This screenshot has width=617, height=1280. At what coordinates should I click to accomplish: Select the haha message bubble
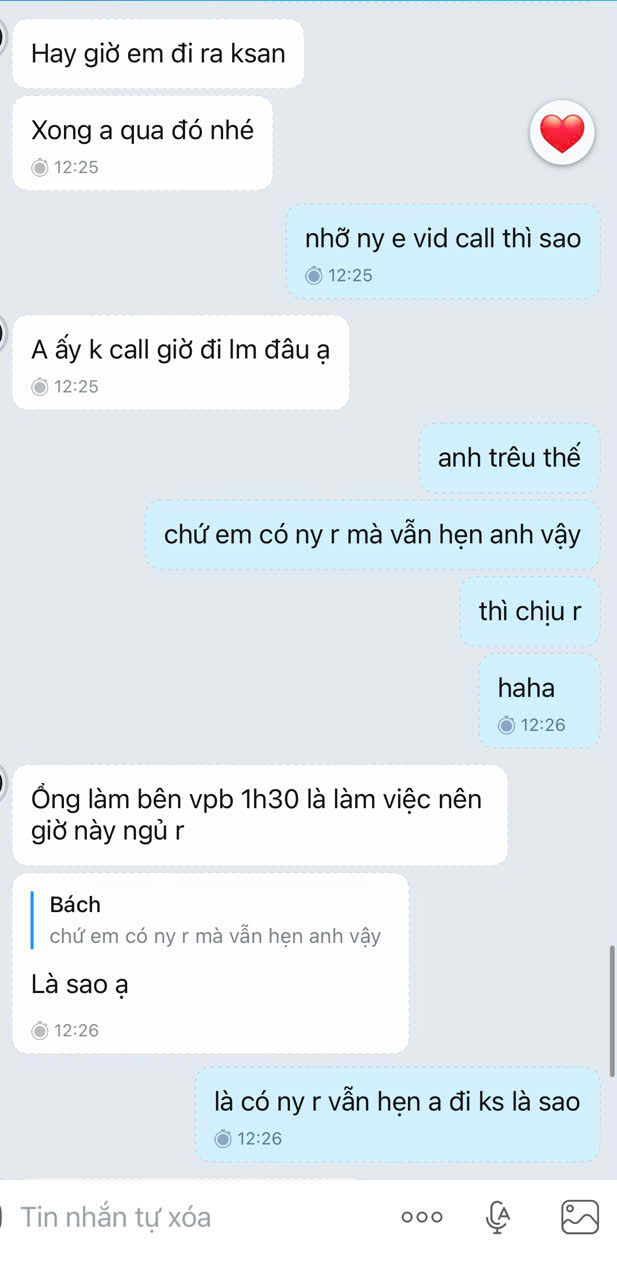(539, 702)
